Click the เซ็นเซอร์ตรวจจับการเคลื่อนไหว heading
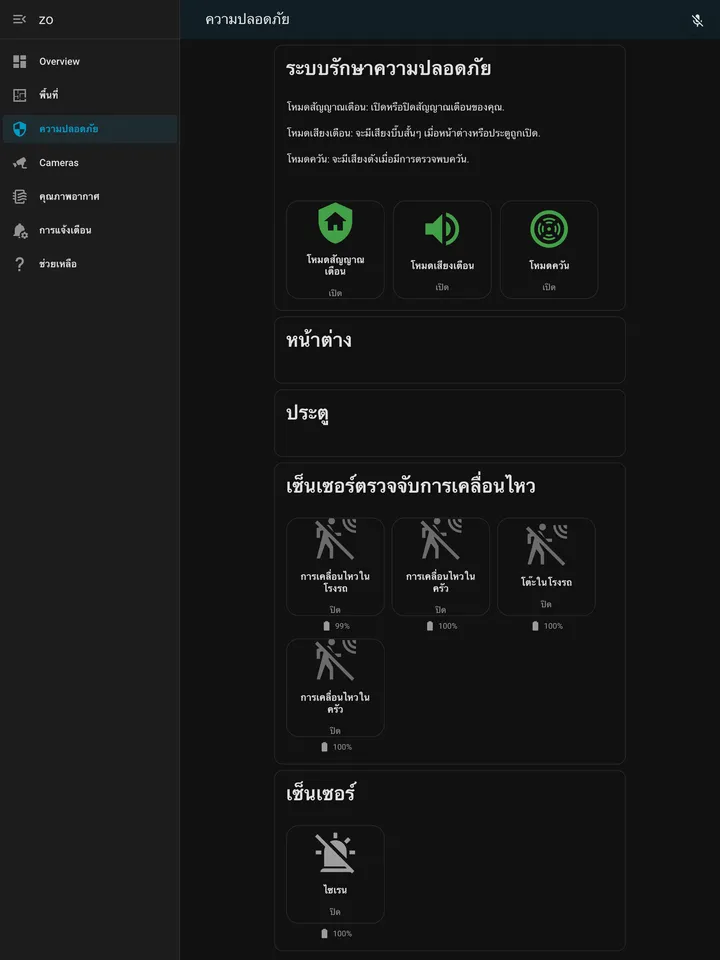720x960 pixels. [x=410, y=486]
